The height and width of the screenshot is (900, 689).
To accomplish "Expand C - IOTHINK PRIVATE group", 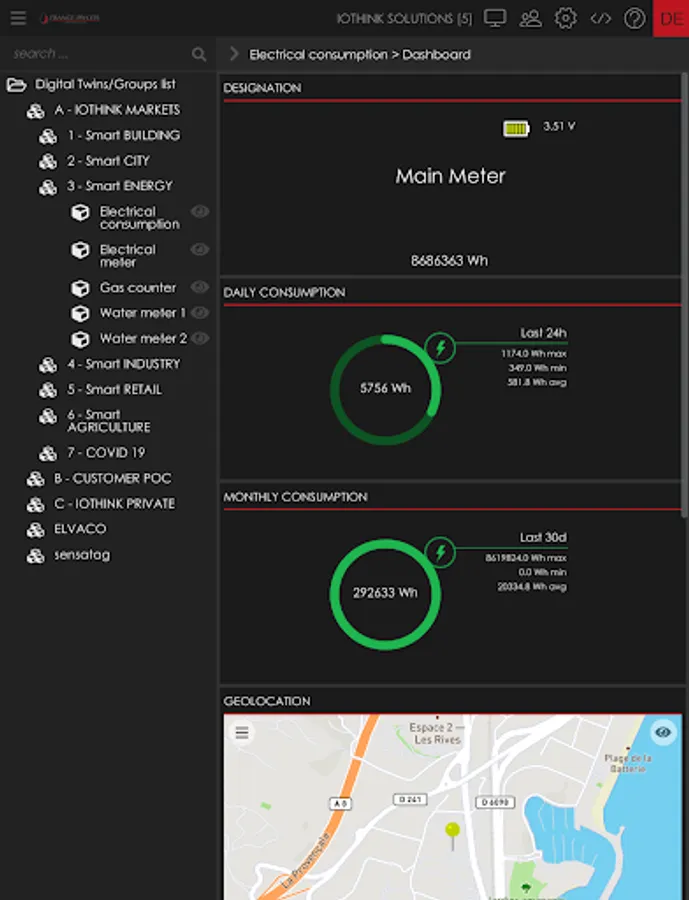I will point(114,504).
